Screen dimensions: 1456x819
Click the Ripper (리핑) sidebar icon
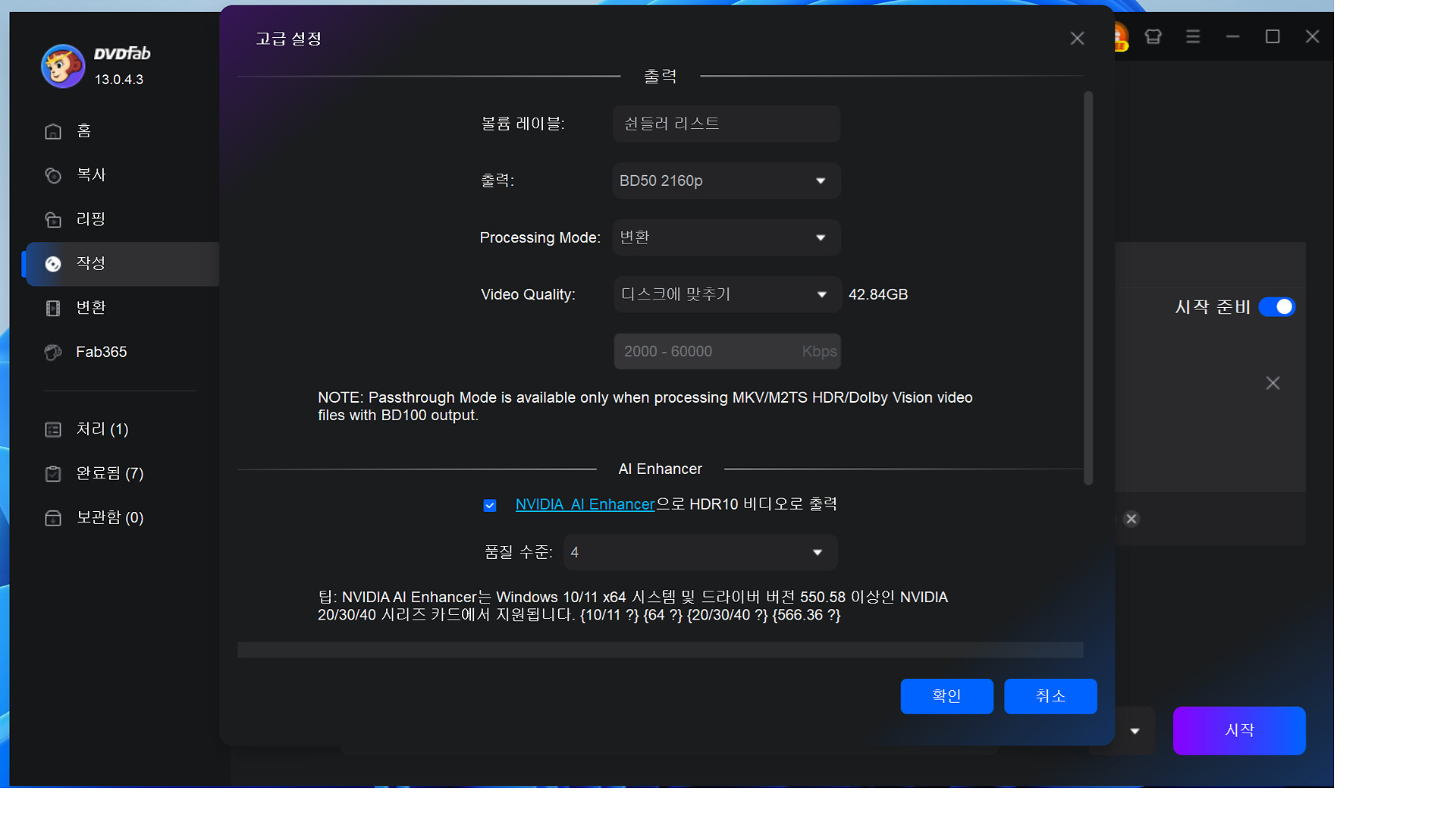click(53, 220)
